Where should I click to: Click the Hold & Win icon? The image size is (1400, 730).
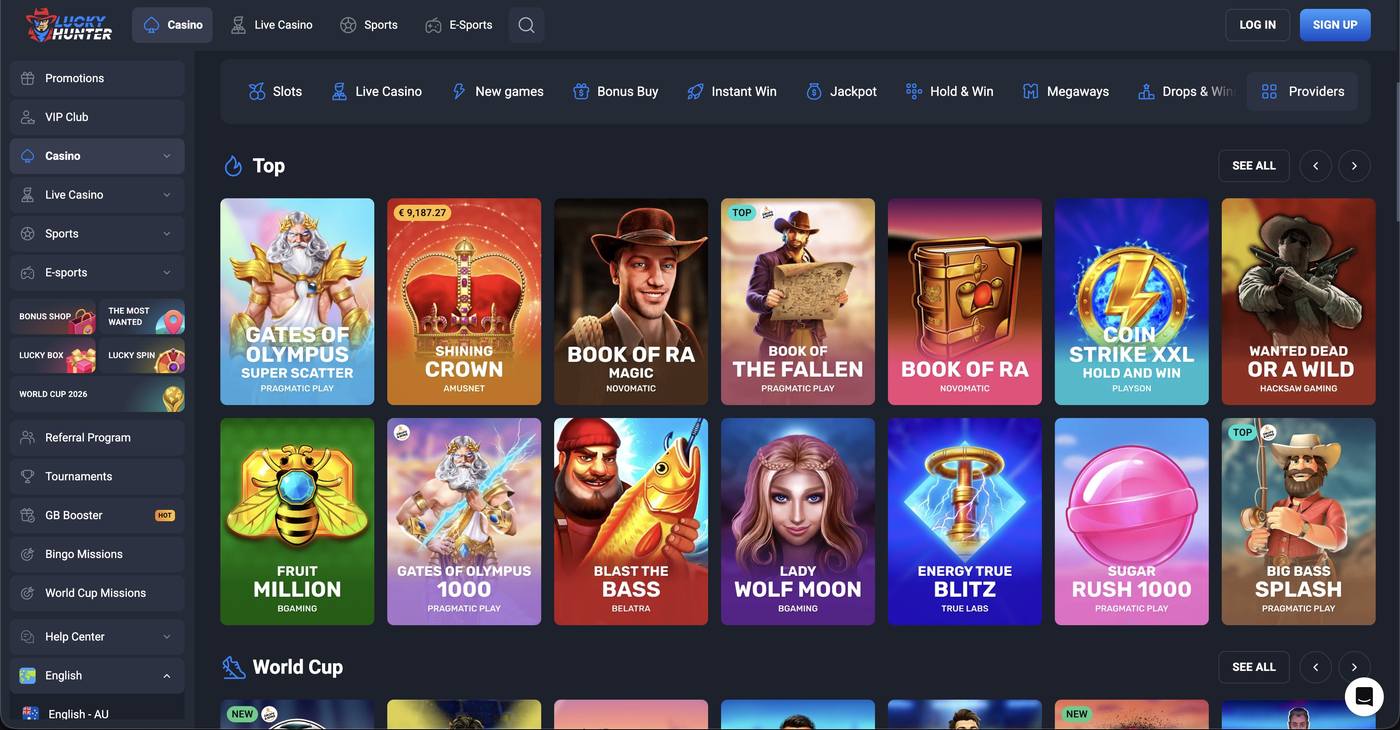coord(914,91)
